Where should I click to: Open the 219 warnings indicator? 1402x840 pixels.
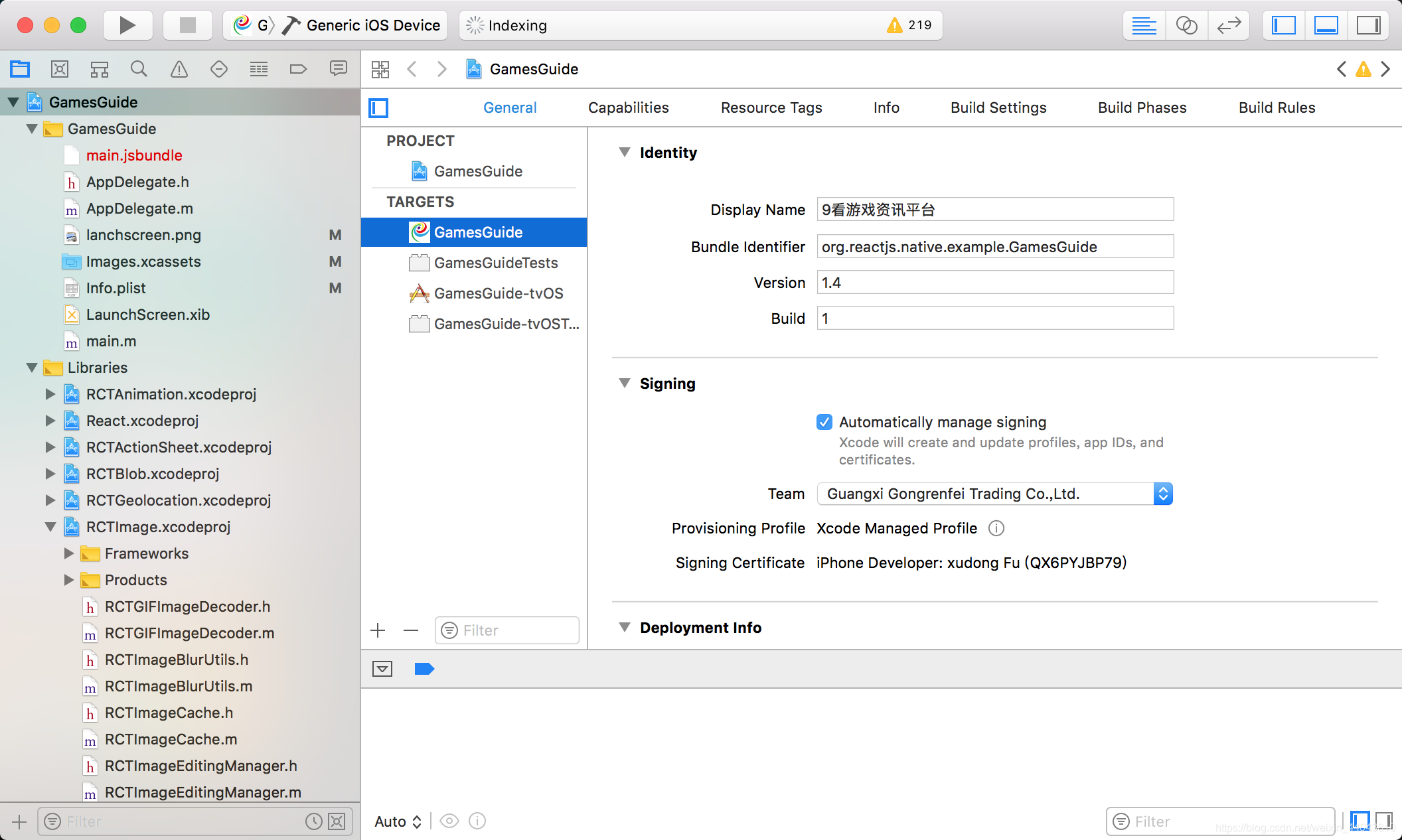click(x=909, y=25)
